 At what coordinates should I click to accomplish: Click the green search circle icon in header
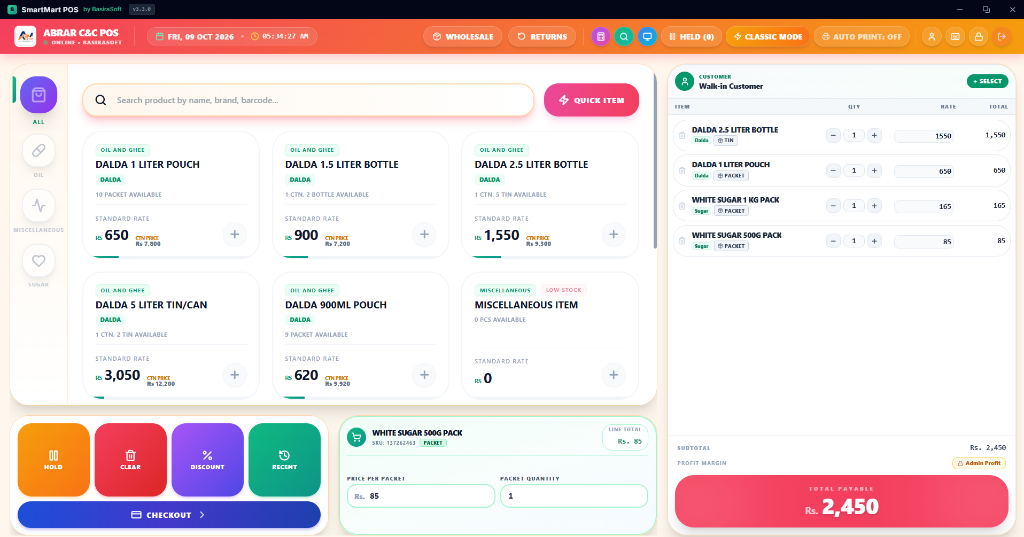[x=624, y=37]
